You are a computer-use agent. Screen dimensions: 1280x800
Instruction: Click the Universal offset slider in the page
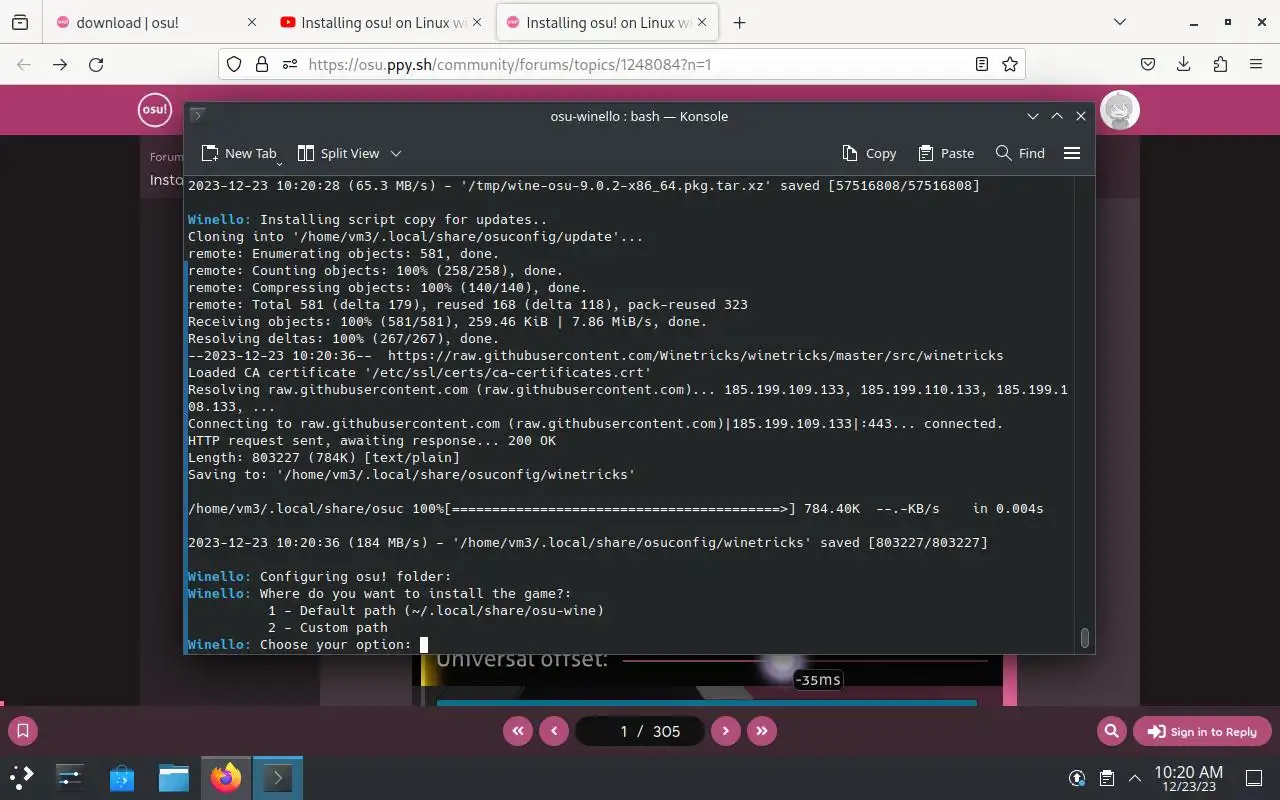tap(805, 661)
